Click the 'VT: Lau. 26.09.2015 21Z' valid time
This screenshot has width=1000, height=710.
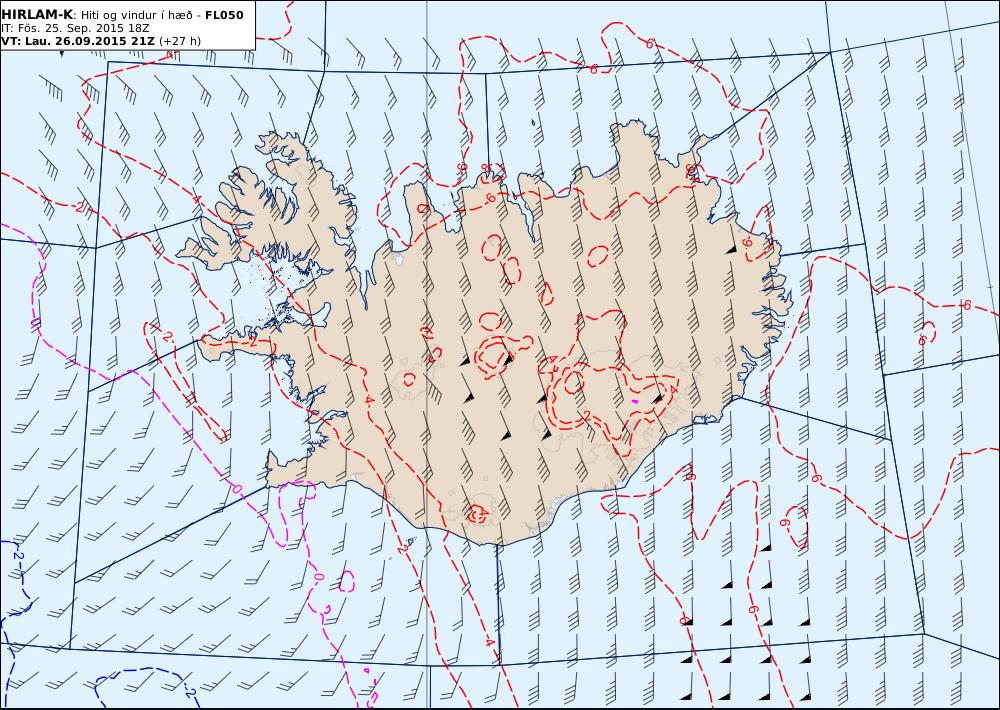point(78,41)
